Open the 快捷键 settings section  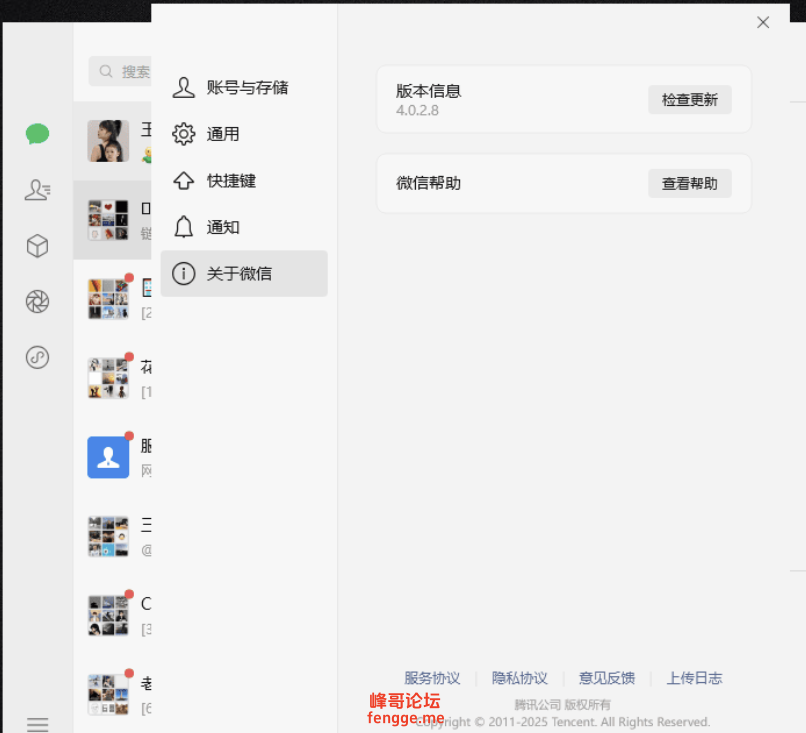coord(244,181)
